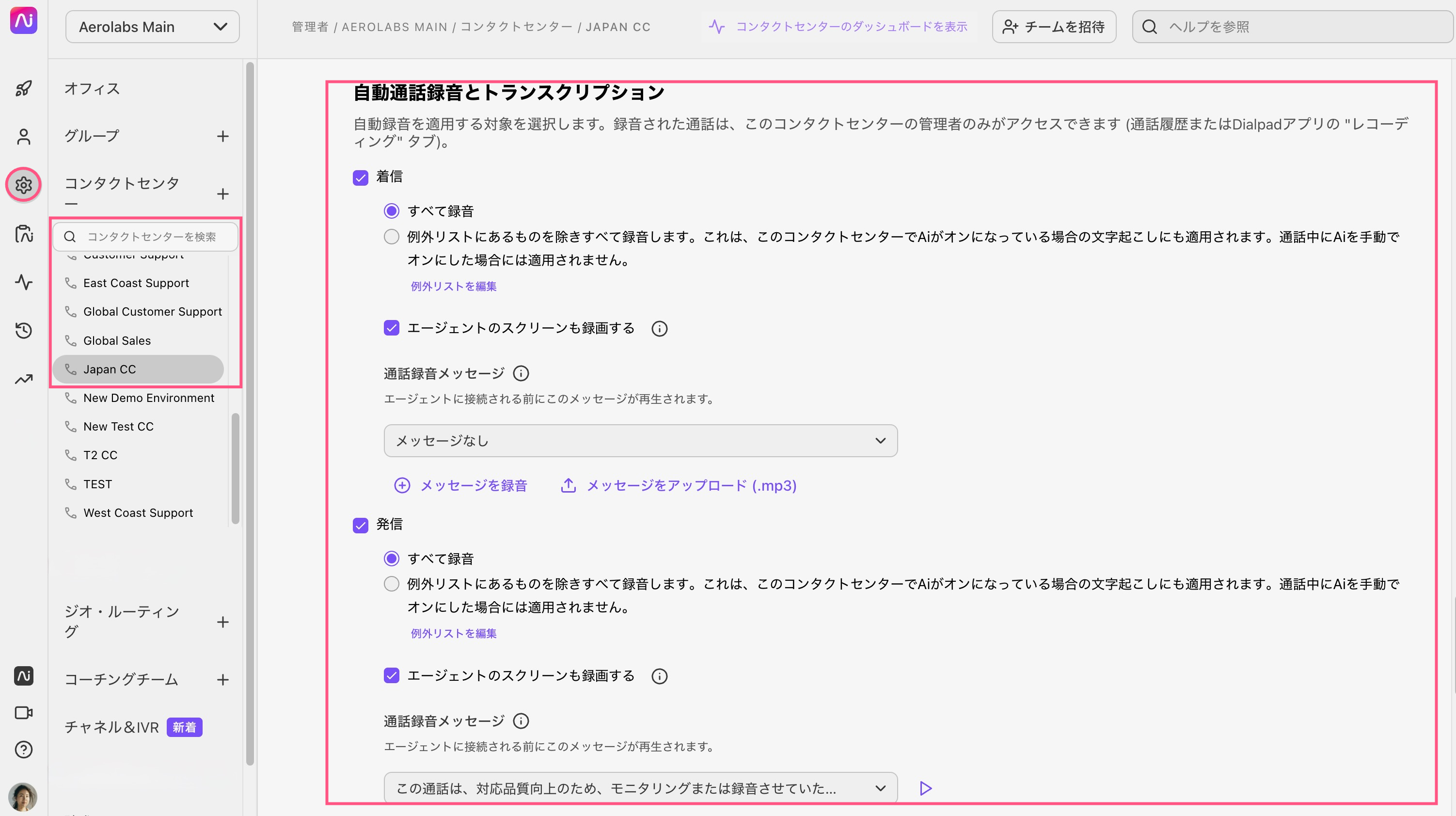
Task: Click info icon beside incoming 通話録音メッセージ
Action: (x=521, y=374)
